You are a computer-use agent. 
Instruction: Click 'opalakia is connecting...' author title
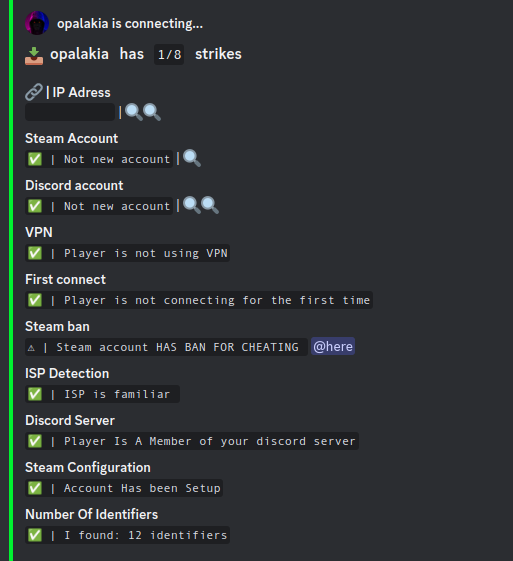point(130,24)
